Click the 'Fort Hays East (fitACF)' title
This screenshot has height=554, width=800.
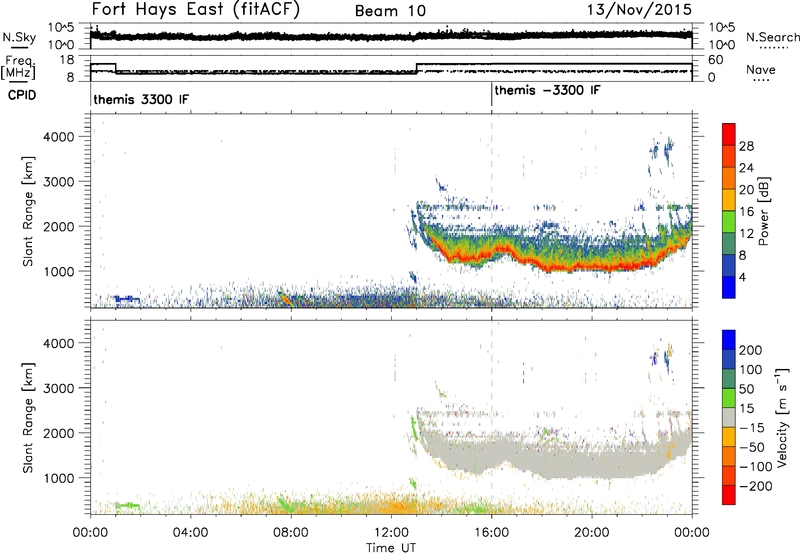[x=195, y=10]
